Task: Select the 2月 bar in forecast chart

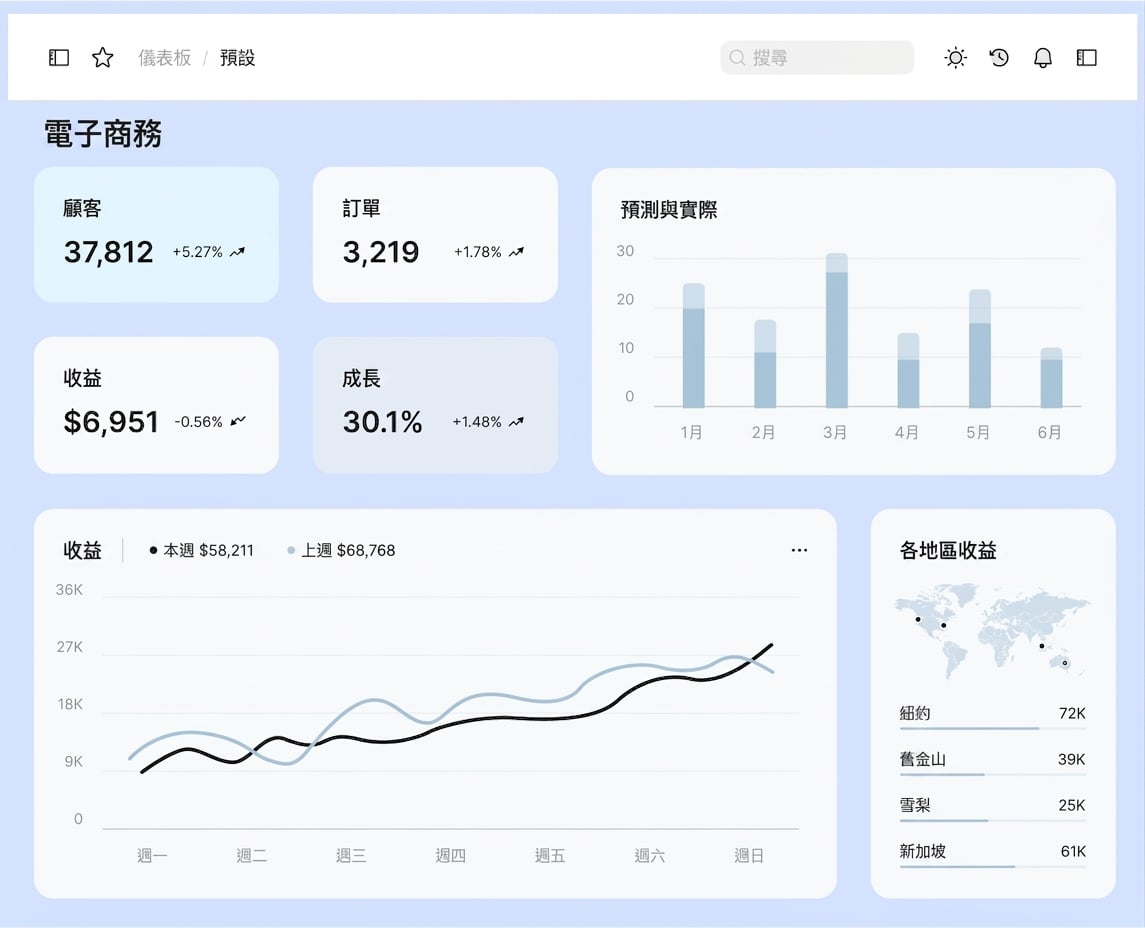Action: tap(765, 364)
